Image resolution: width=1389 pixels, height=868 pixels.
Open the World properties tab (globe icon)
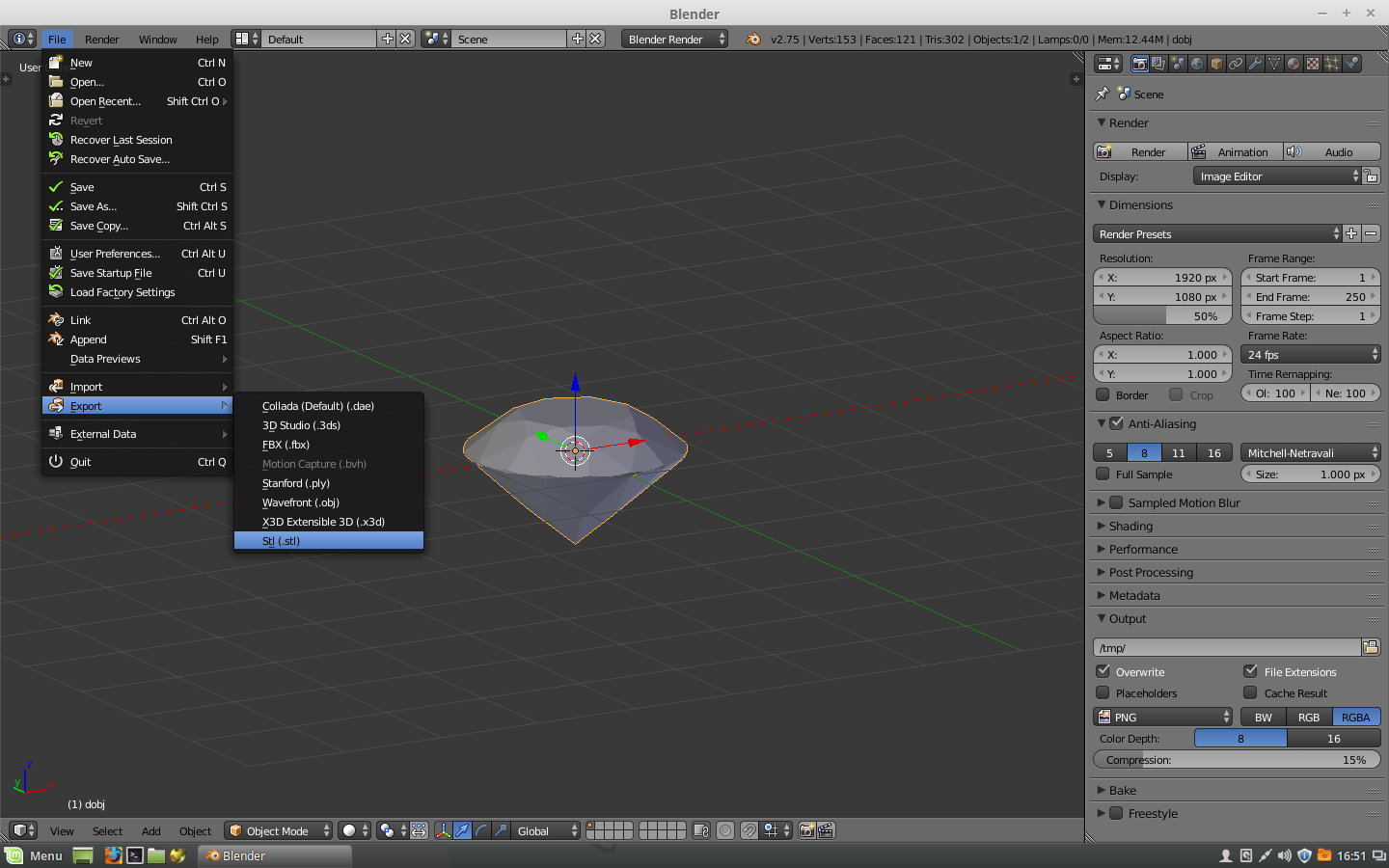pos(1197,64)
